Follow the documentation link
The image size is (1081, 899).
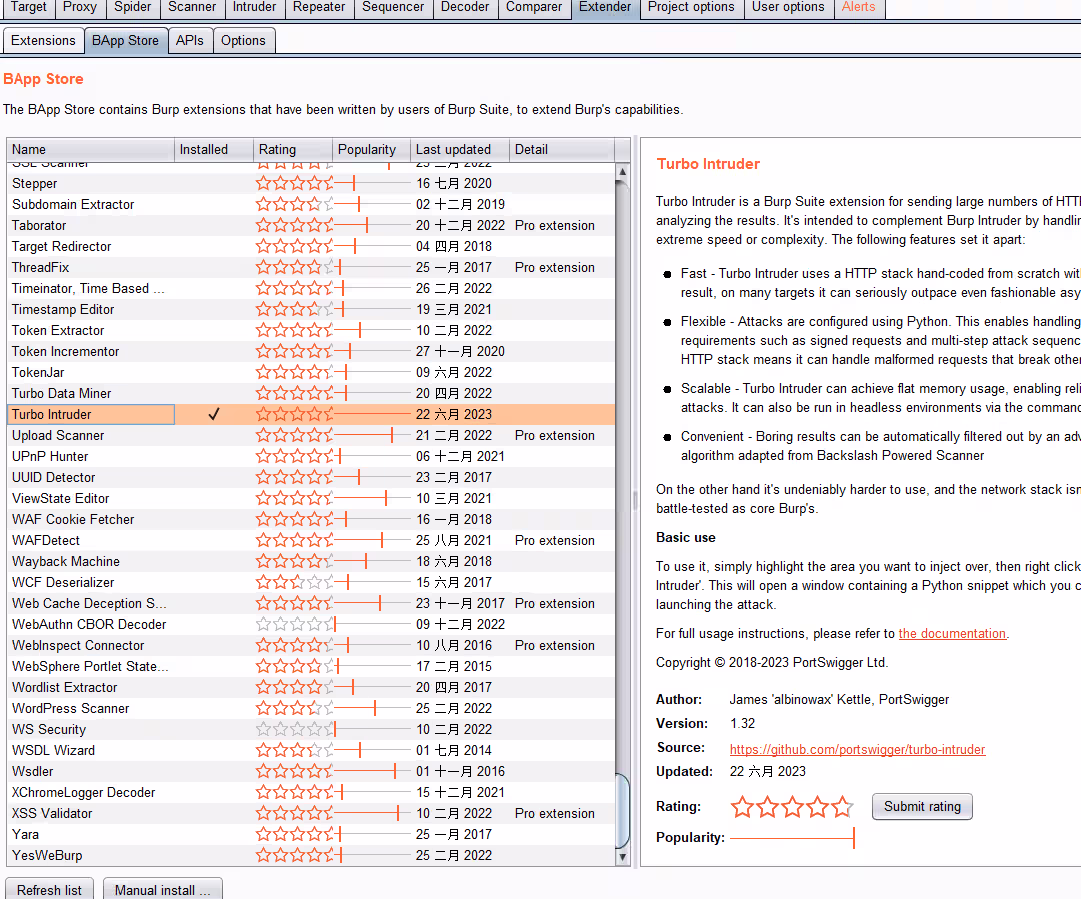[952, 633]
